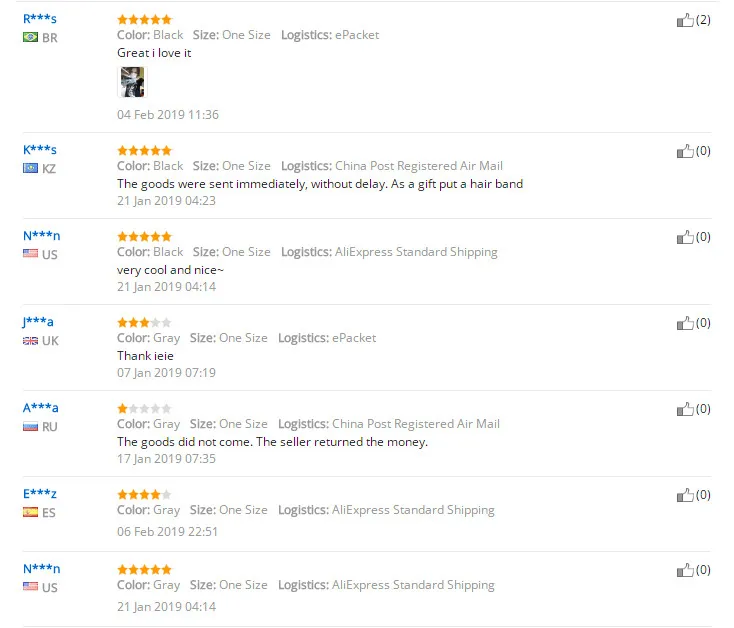The width and height of the screenshot is (734, 628).
Task: Click the UK flag icon
Action: (30, 341)
